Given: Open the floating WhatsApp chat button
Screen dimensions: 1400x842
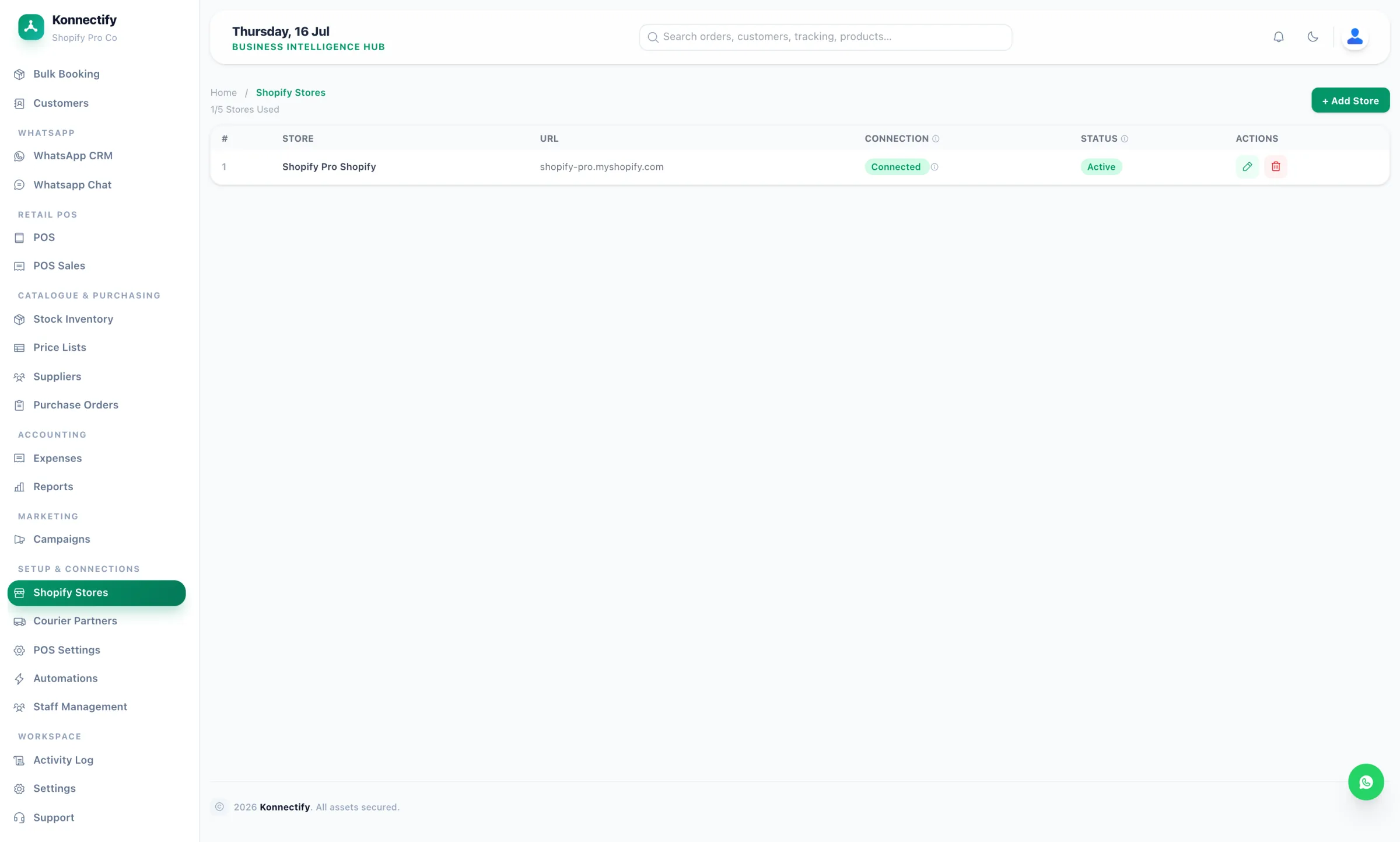Looking at the screenshot, I should (x=1366, y=782).
